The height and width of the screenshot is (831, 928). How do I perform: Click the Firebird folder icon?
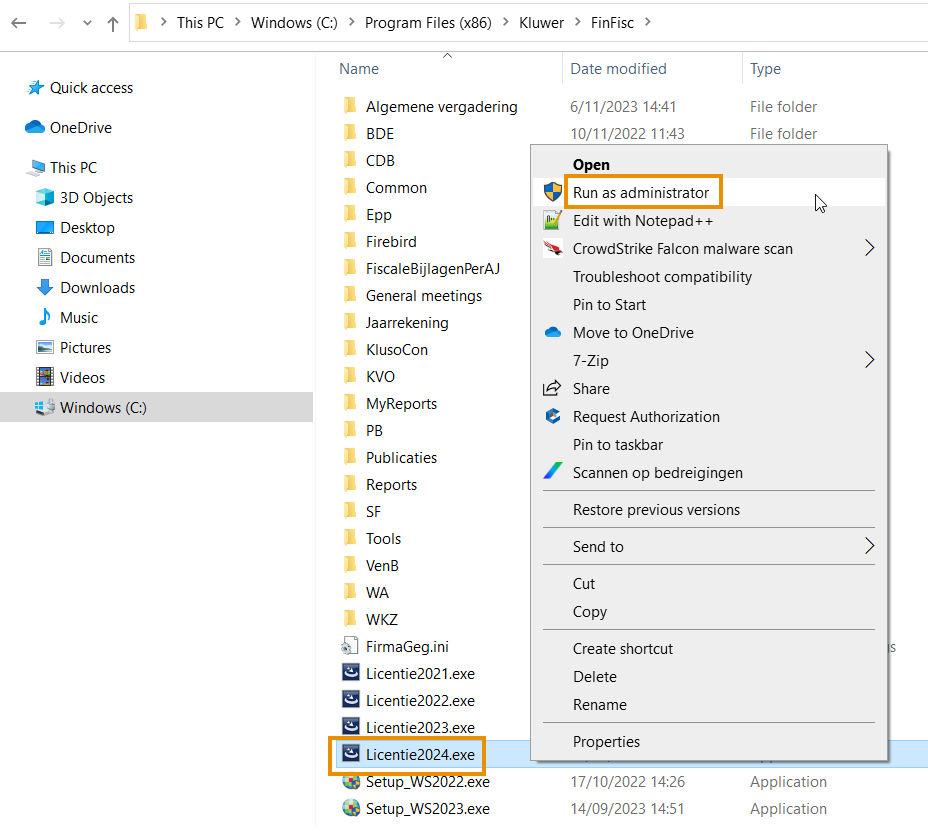point(350,242)
